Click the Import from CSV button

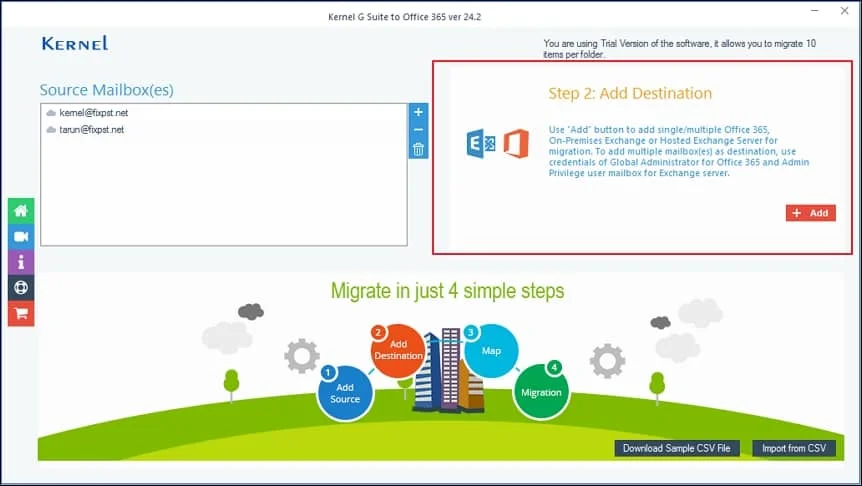(794, 448)
